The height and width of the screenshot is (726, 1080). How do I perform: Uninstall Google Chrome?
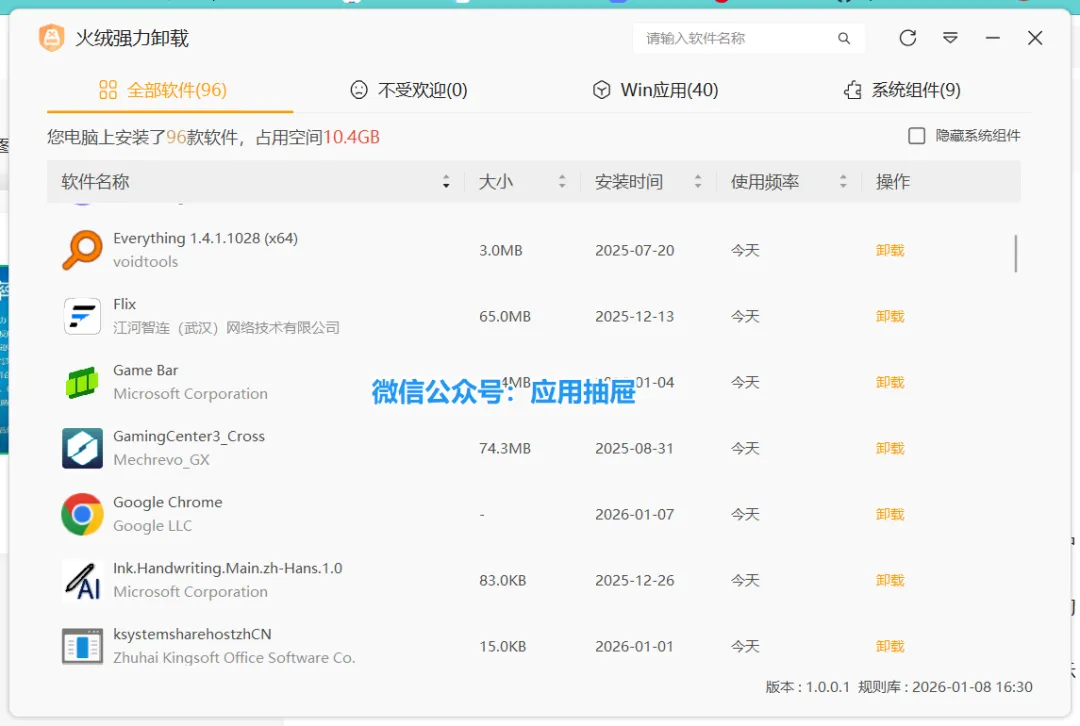click(x=890, y=515)
